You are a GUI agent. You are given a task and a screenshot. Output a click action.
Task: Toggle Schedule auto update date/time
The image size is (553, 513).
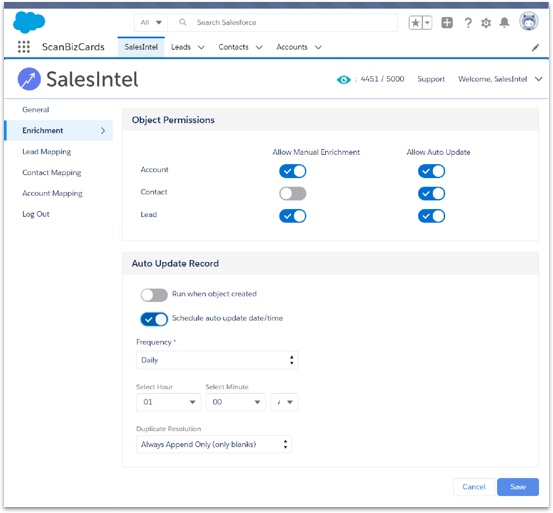pyautogui.click(x=154, y=319)
